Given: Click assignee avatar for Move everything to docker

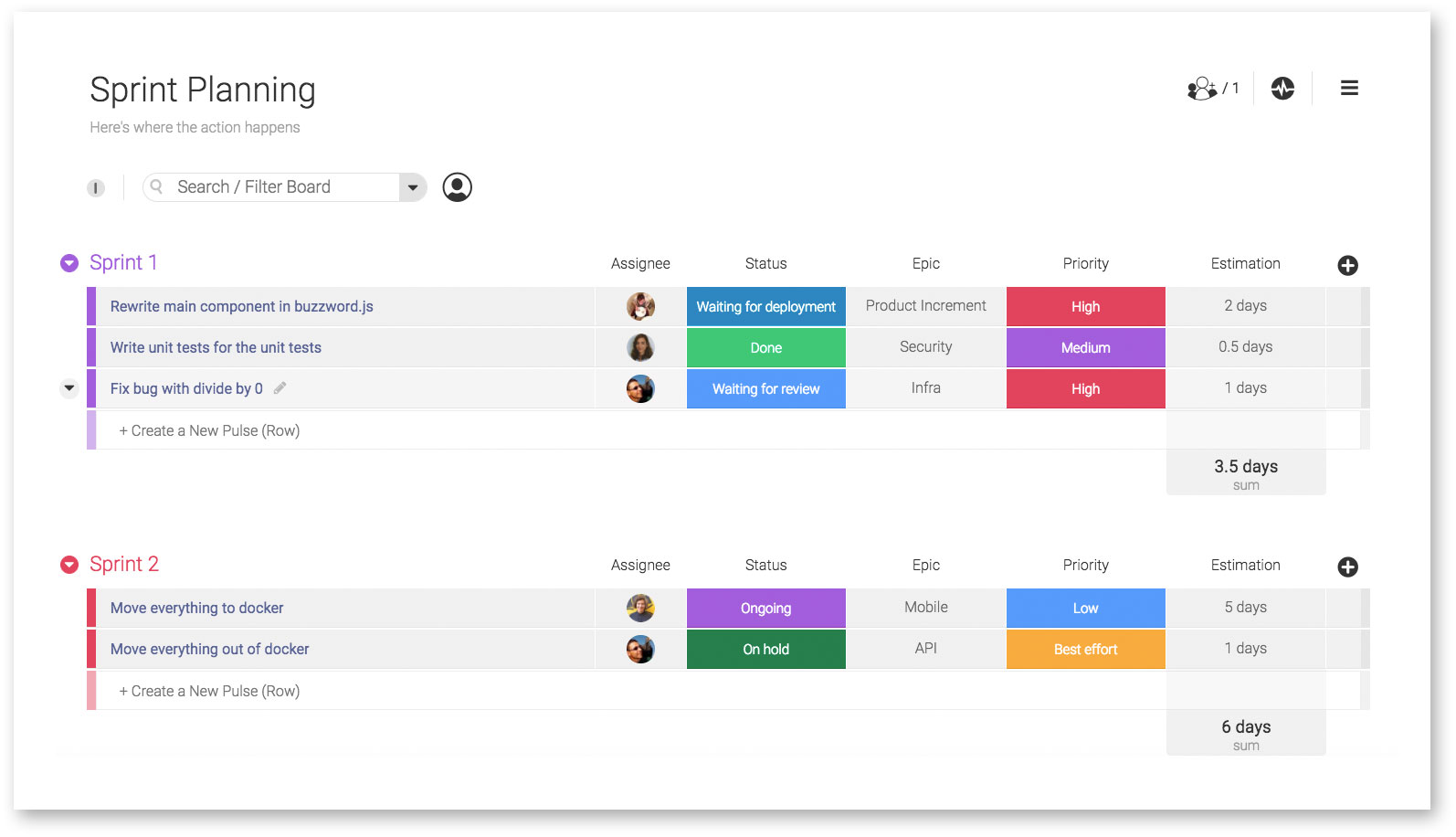Looking at the screenshot, I should 640,609.
